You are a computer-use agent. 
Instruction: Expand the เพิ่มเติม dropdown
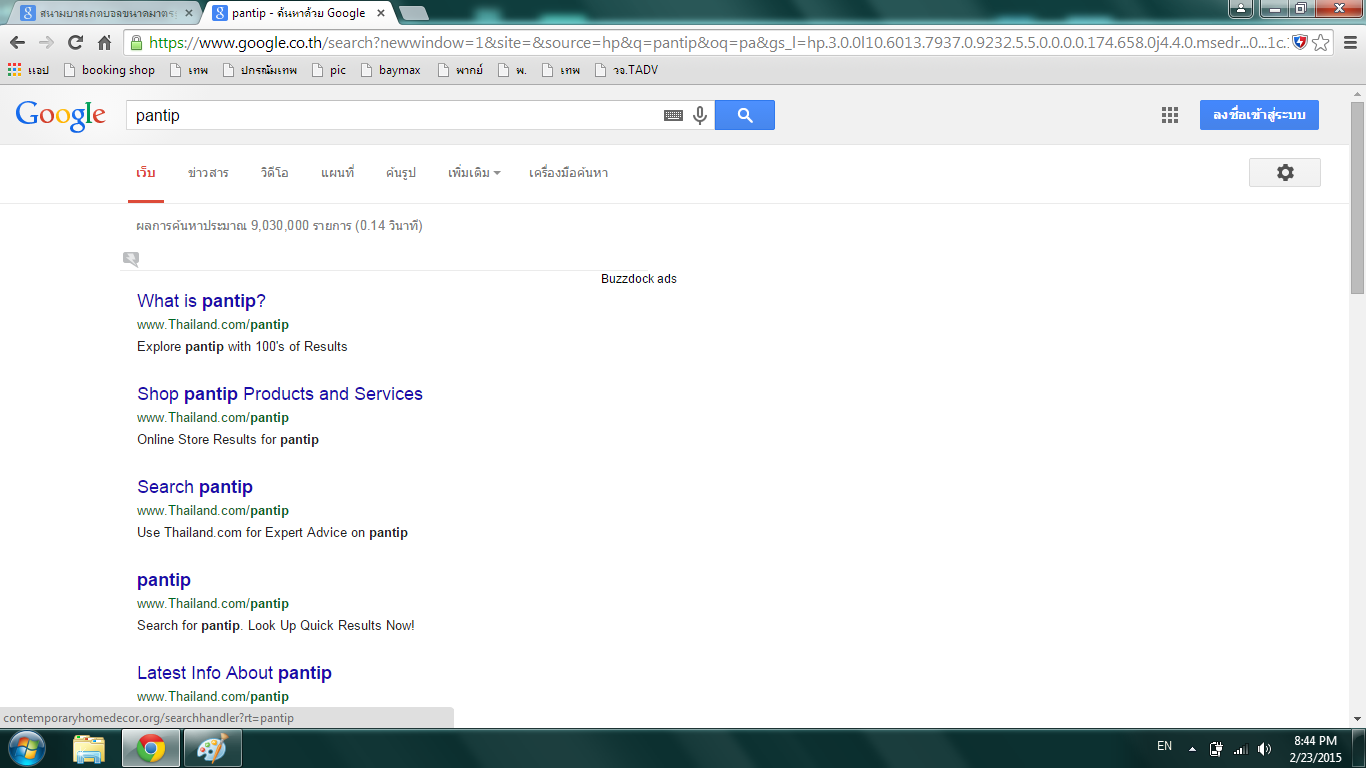(474, 173)
